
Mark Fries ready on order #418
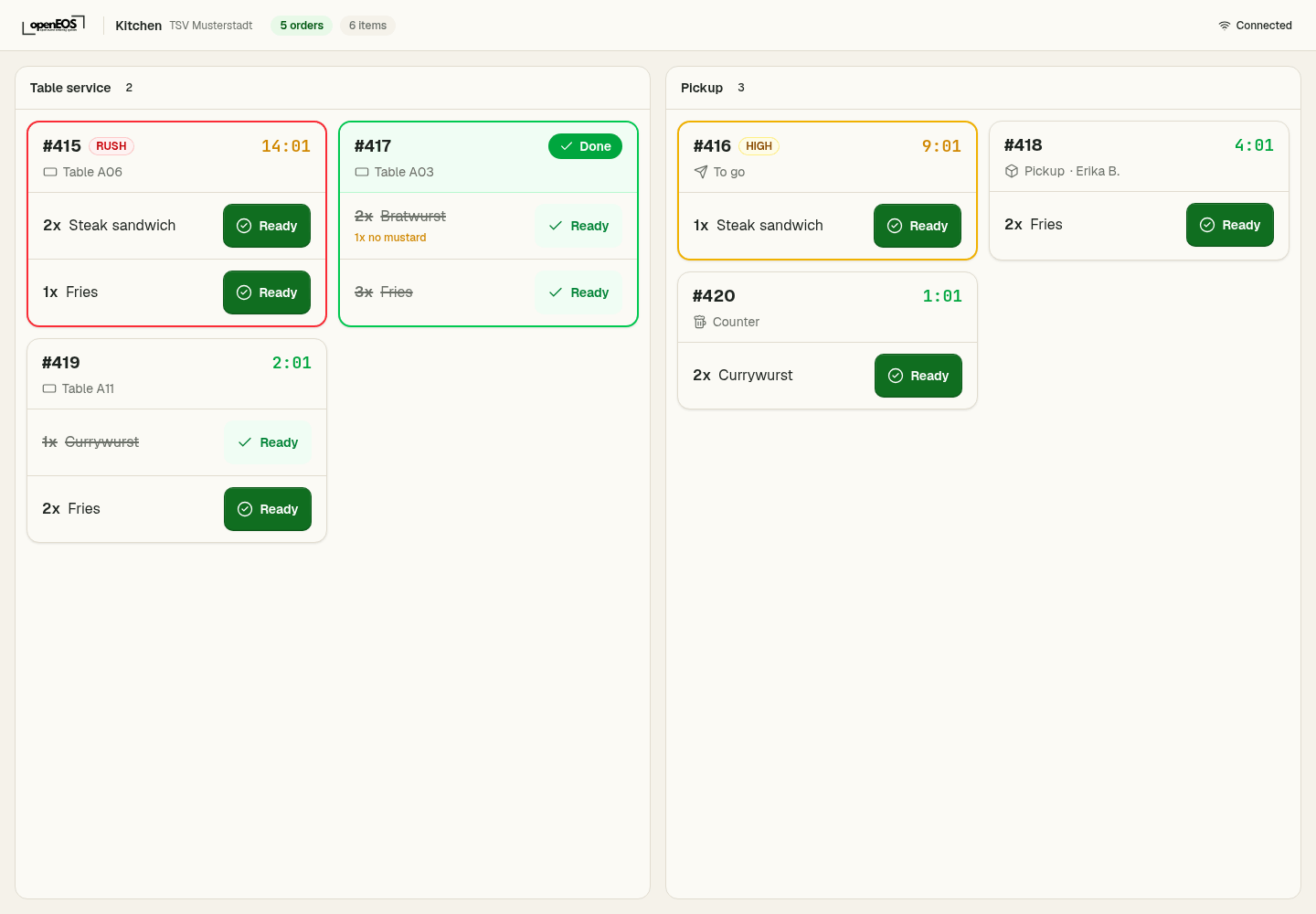click(x=1230, y=225)
